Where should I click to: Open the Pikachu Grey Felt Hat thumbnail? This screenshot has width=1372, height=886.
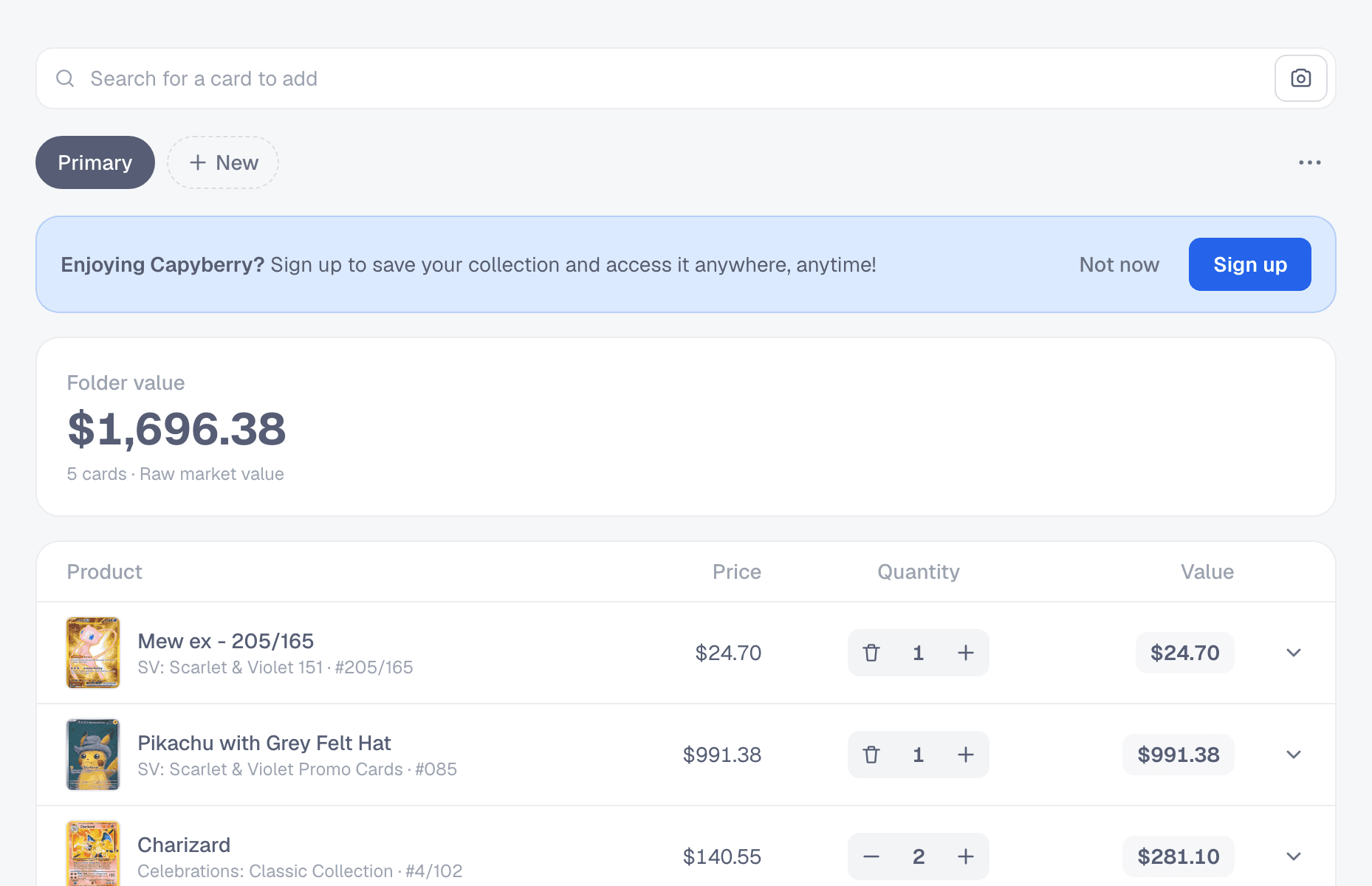coord(93,755)
